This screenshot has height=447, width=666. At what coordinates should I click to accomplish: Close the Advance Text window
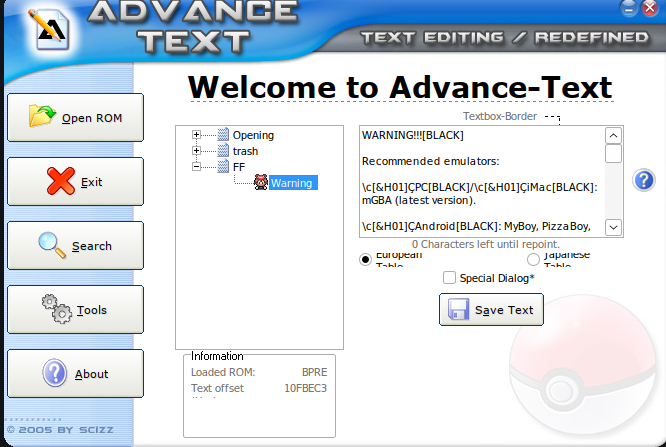pyautogui.click(x=650, y=8)
